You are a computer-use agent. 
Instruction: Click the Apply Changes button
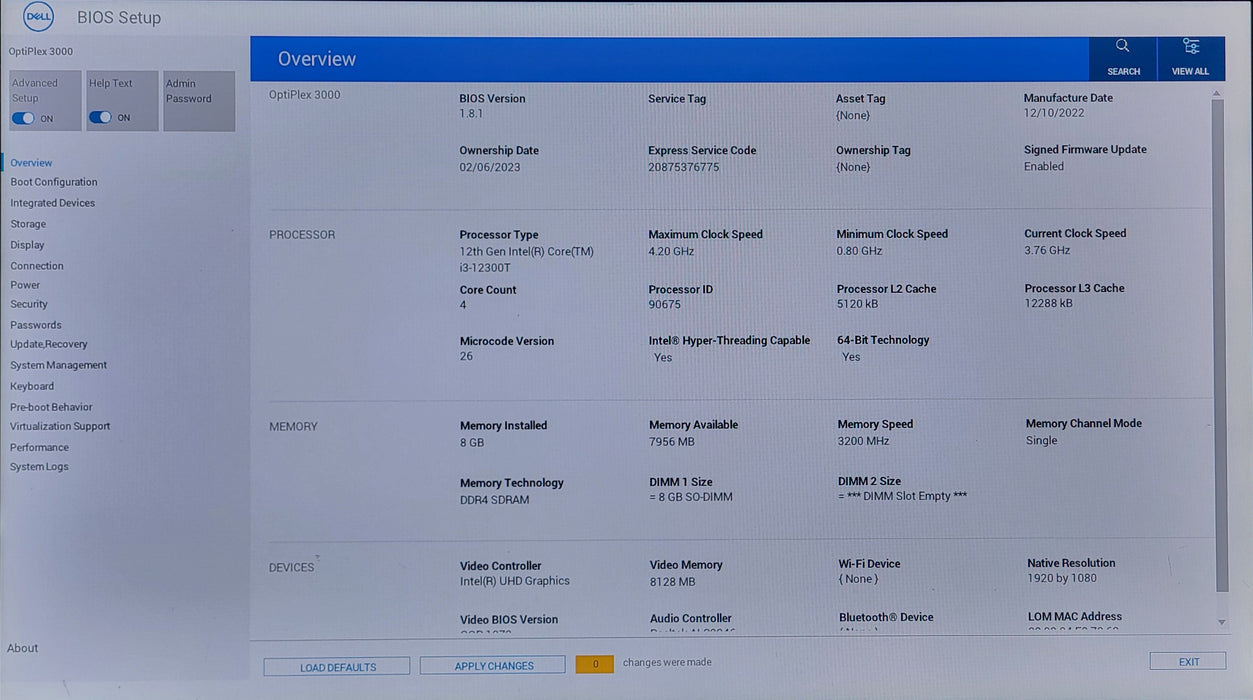494,665
